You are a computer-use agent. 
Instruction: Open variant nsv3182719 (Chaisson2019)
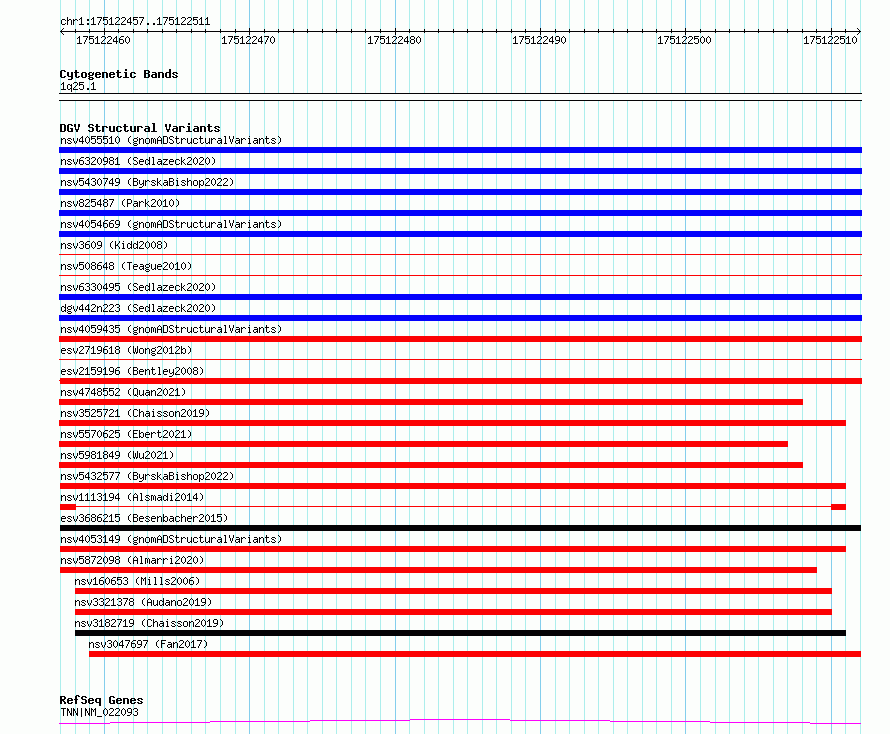tap(149, 623)
